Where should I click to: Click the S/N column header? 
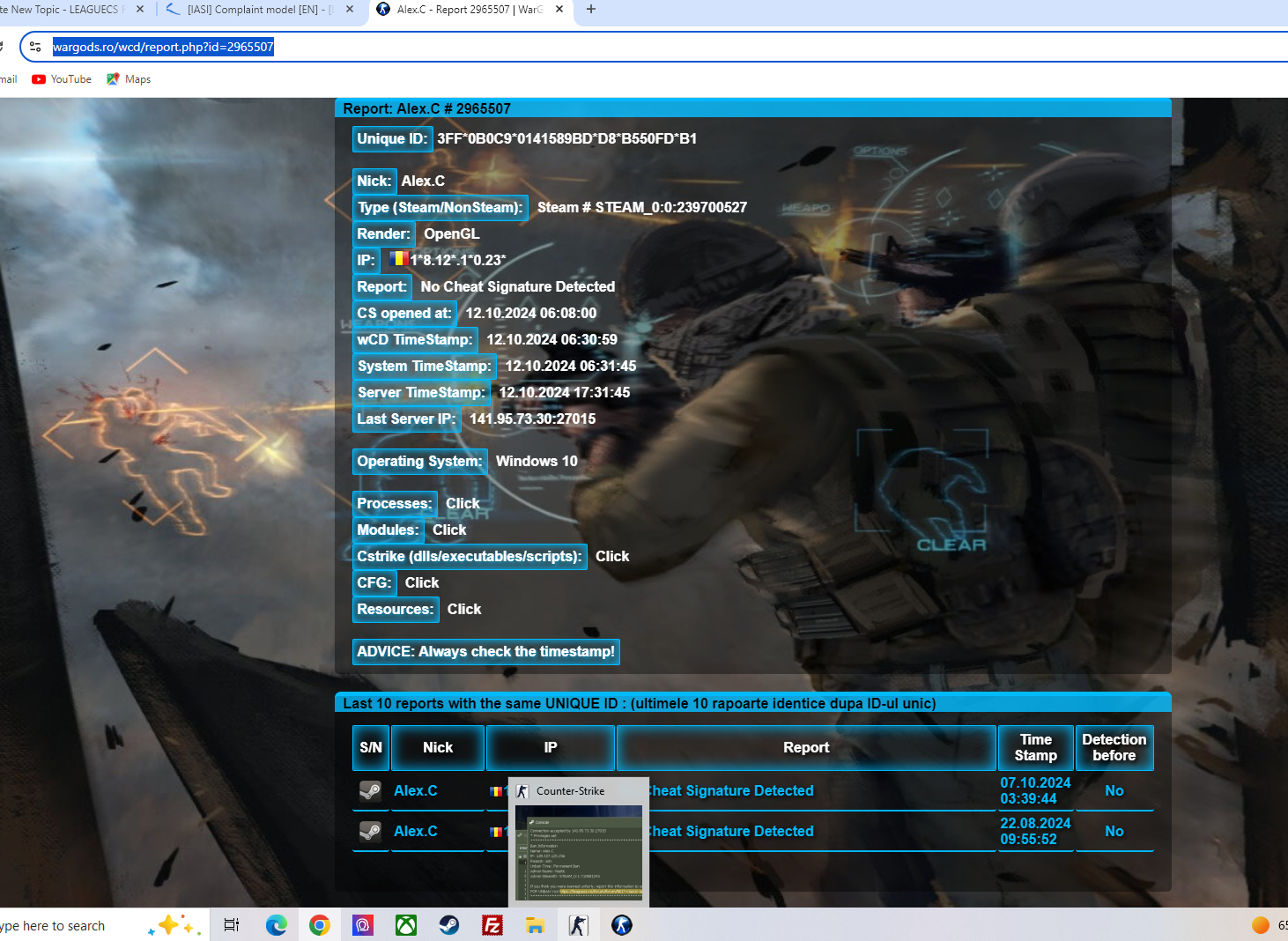371,748
